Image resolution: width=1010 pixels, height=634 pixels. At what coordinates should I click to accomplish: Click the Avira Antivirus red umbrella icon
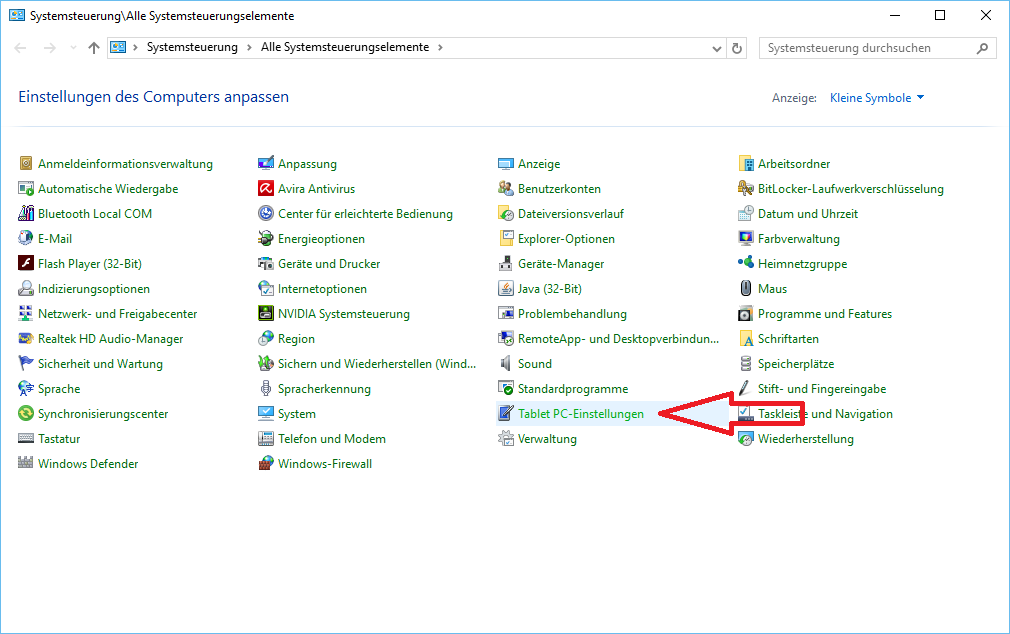[265, 188]
